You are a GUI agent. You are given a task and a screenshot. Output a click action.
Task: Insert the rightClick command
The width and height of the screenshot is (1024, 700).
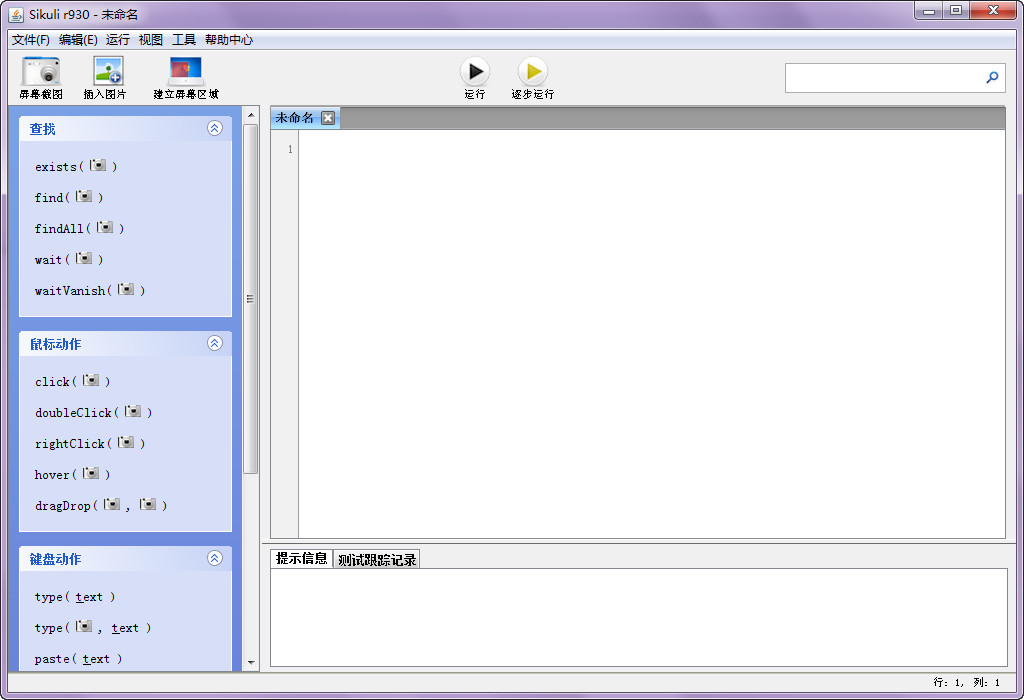pos(90,443)
